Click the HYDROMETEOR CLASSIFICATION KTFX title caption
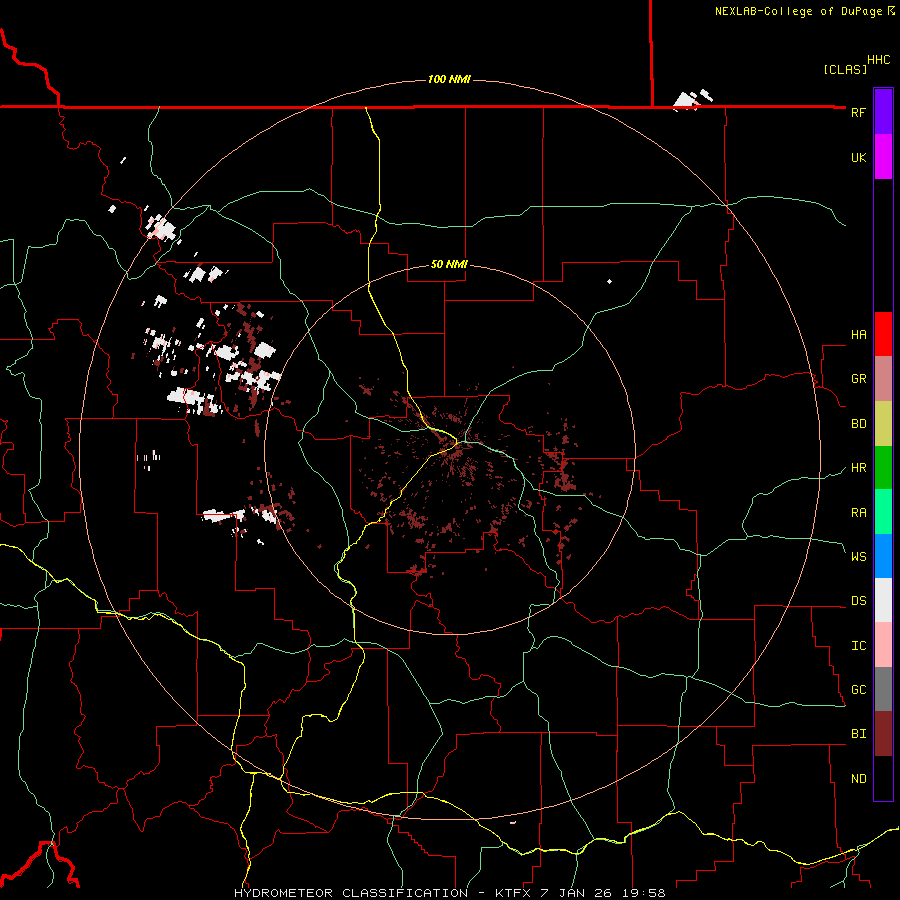This screenshot has width=900, height=900. 449,893
